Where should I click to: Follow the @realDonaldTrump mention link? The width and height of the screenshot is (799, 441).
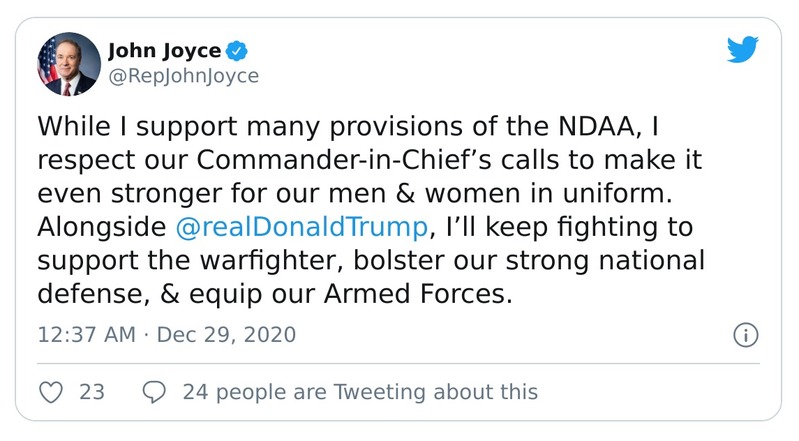(301, 225)
